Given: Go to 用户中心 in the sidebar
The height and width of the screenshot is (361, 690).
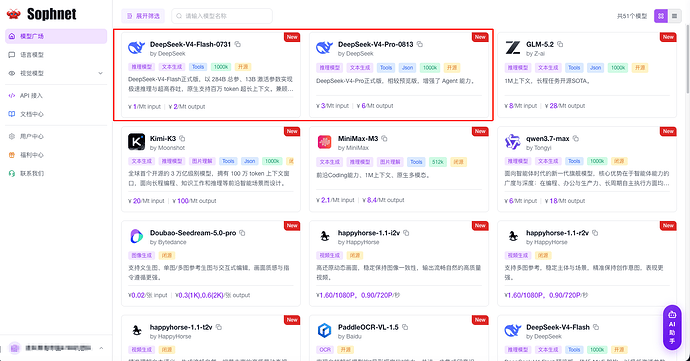Looking at the screenshot, I should [56, 136].
